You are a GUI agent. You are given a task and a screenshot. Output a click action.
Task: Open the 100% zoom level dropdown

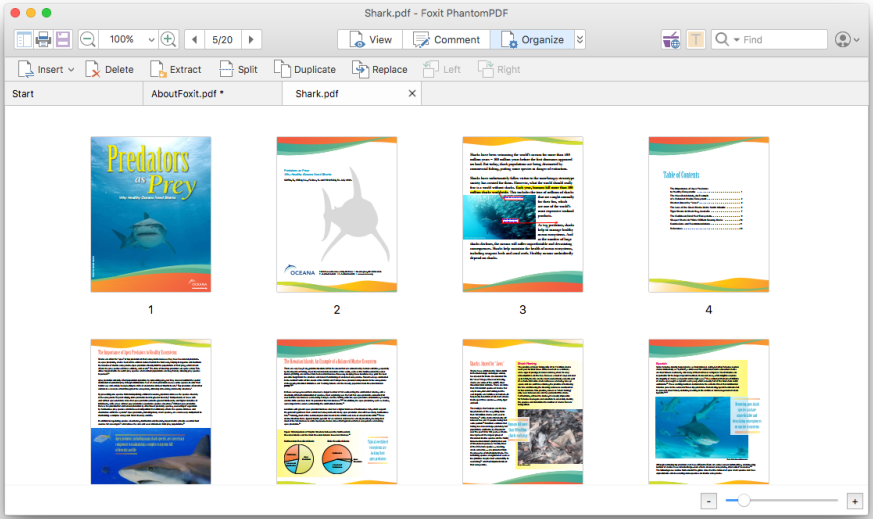coord(151,40)
